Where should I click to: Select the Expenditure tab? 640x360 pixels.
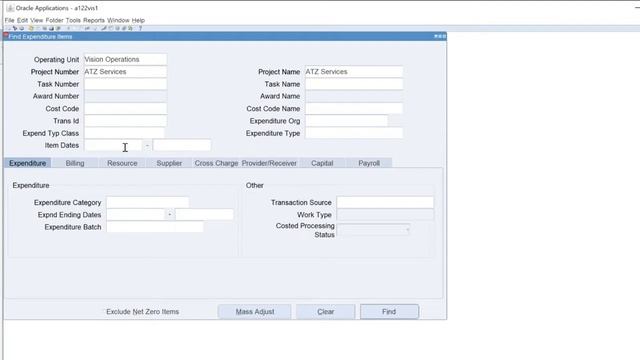[28, 163]
